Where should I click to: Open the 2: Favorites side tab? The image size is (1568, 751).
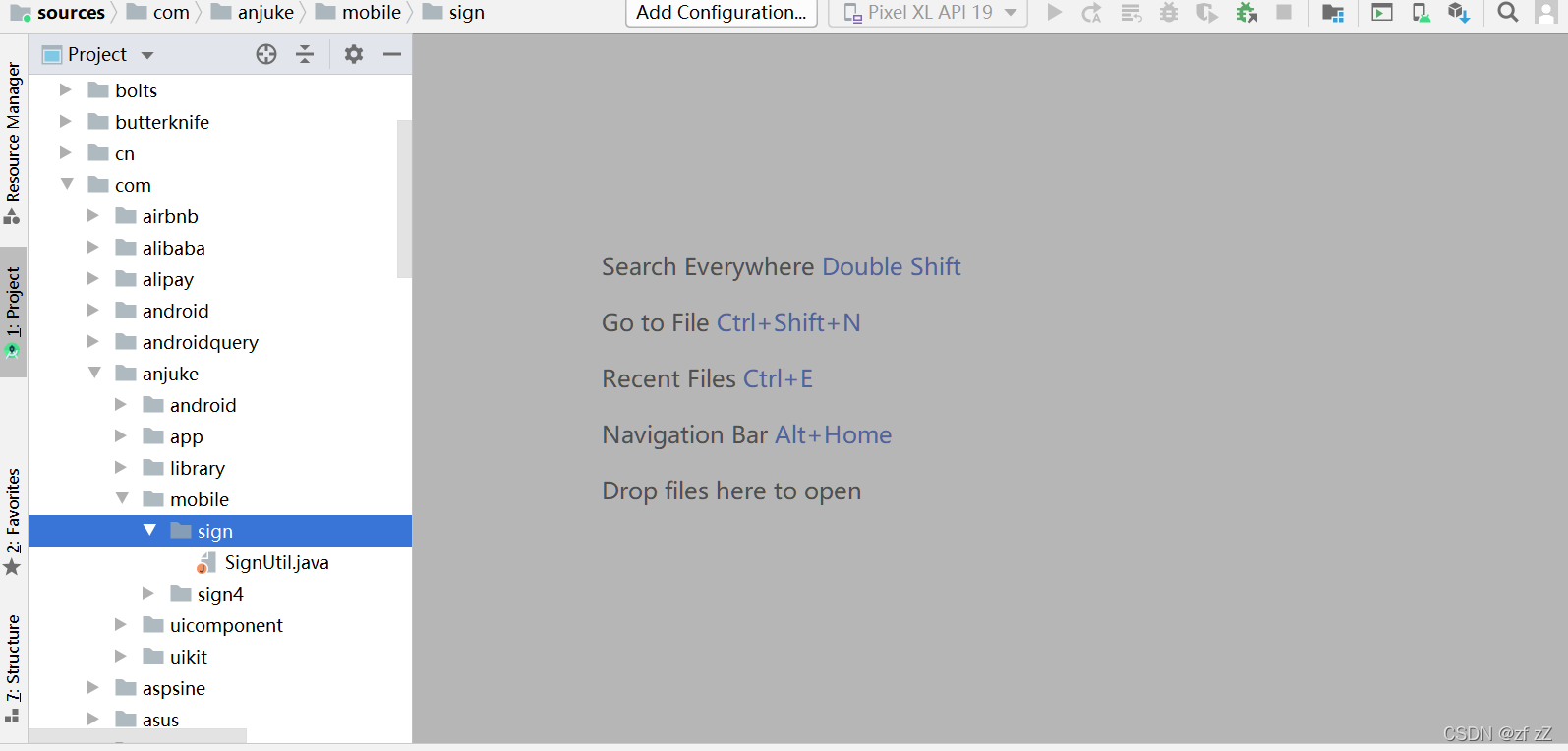13,521
